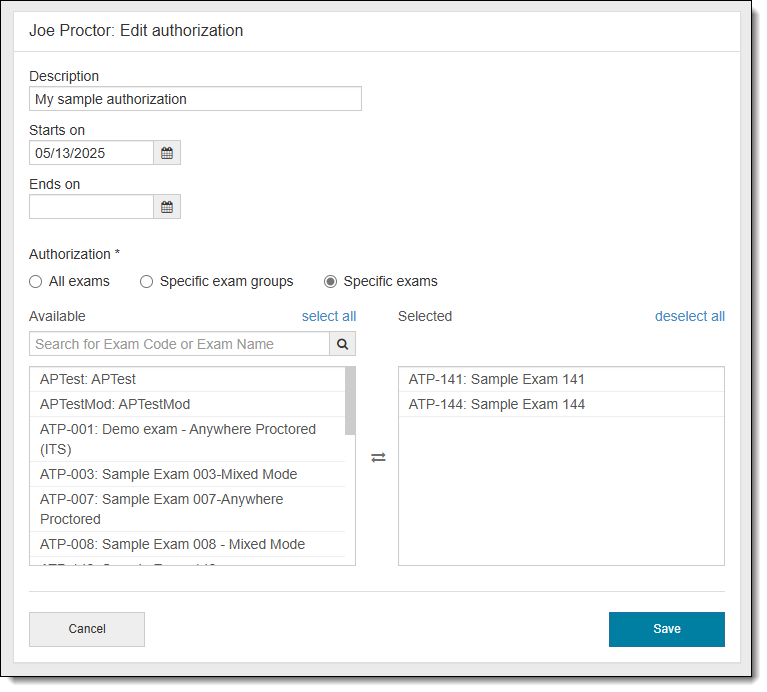Screen dimensions: 767x692
Task: Click the deselect all link
Action: tap(689, 317)
